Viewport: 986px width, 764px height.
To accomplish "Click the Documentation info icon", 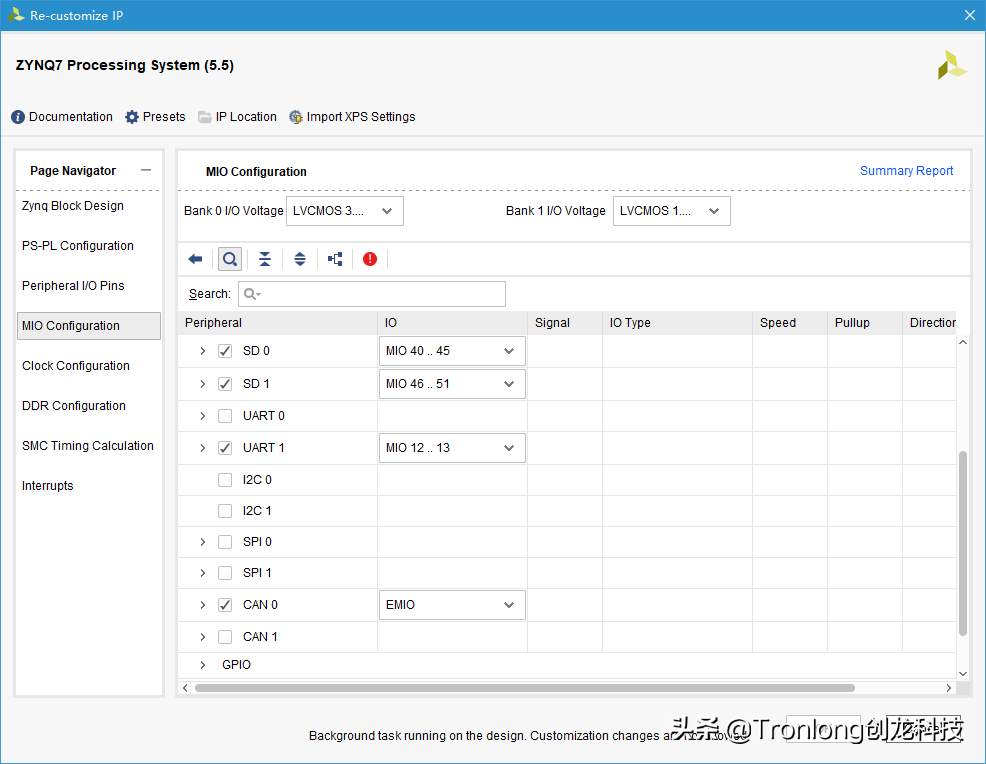I will coord(18,117).
